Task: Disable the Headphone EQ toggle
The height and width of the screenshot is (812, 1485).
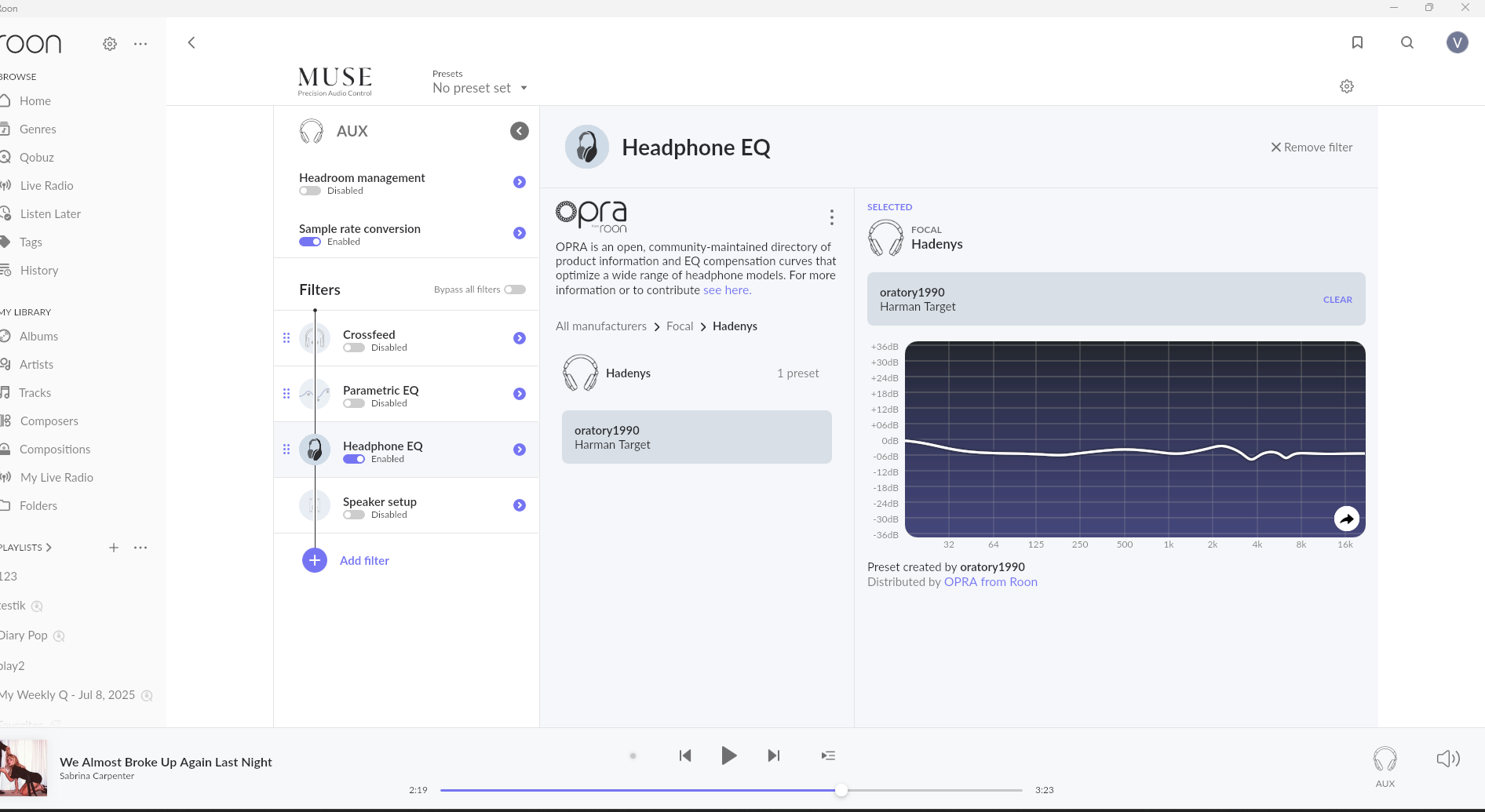Action: [354, 459]
